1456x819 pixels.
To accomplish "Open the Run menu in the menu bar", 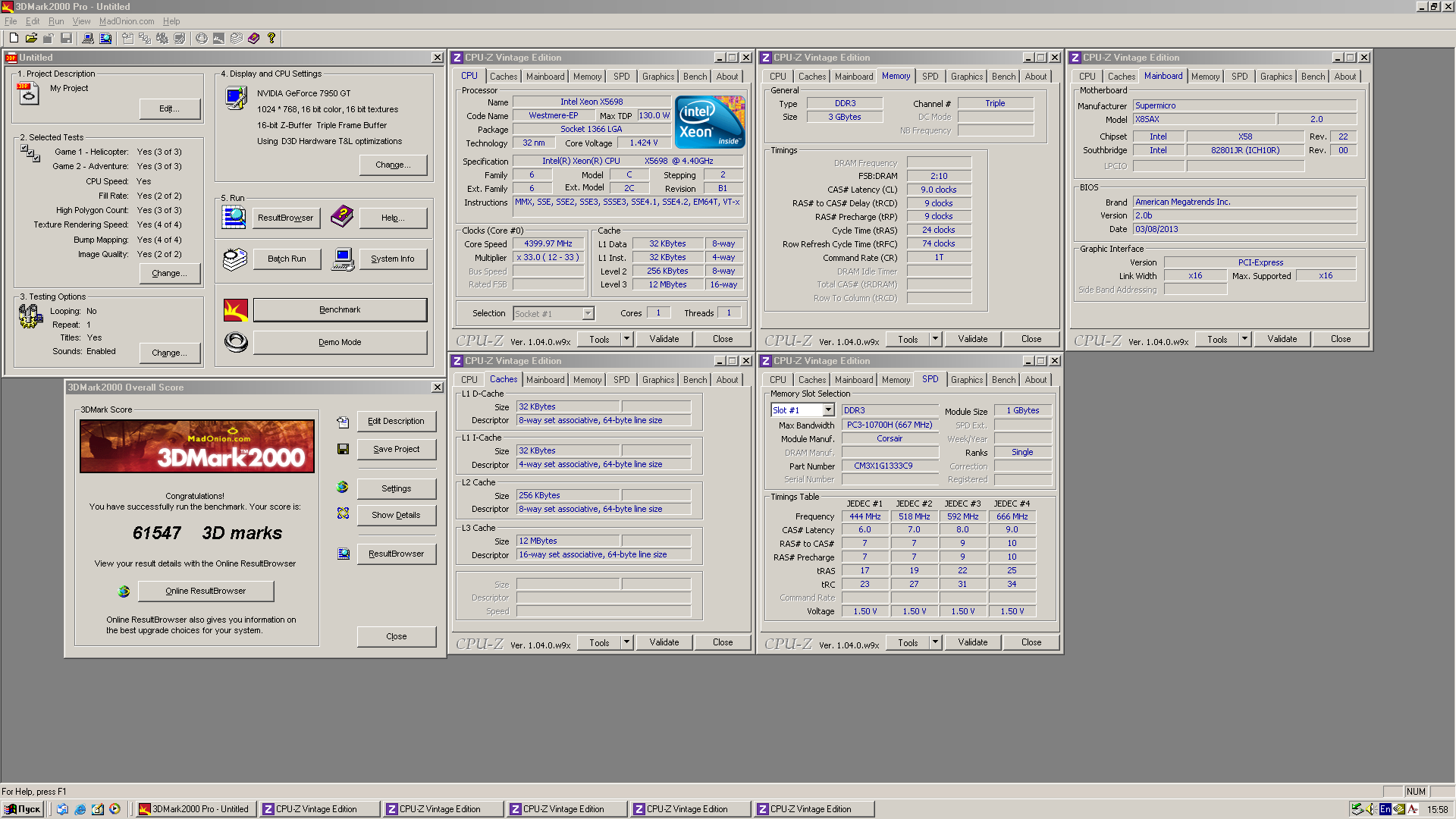I will pos(55,21).
